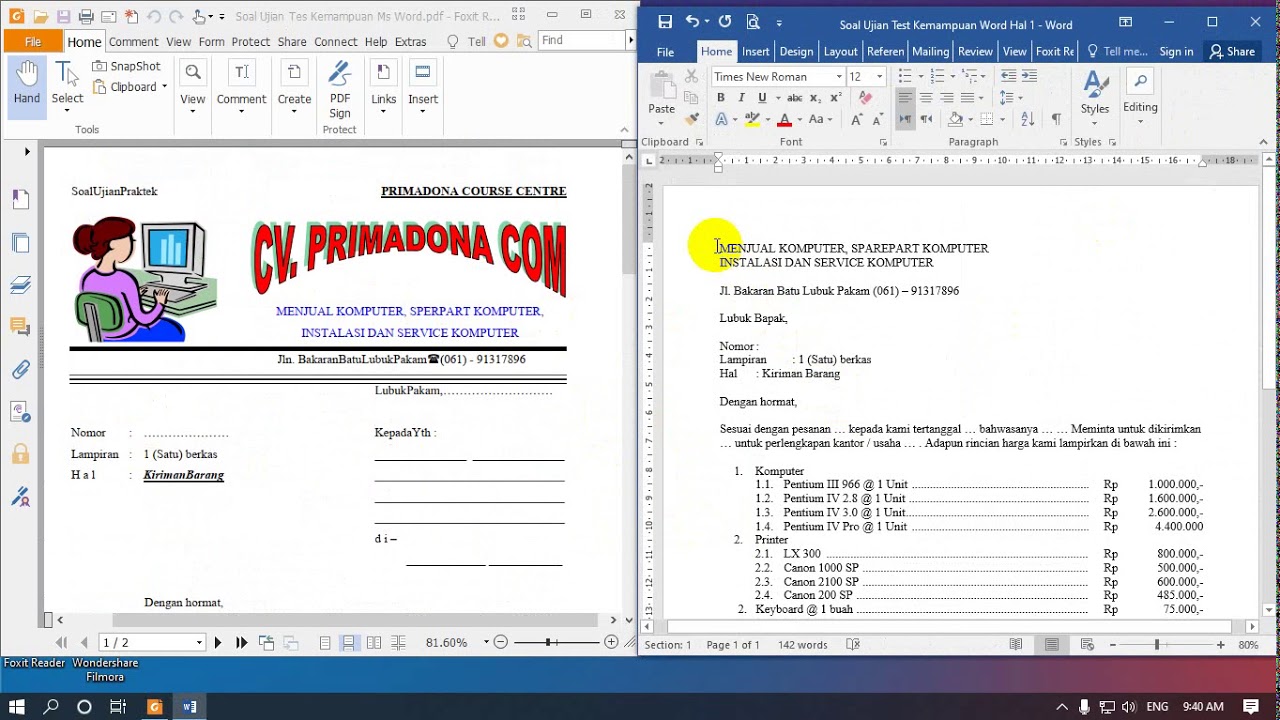Click the Create button in Foxit

point(294,86)
